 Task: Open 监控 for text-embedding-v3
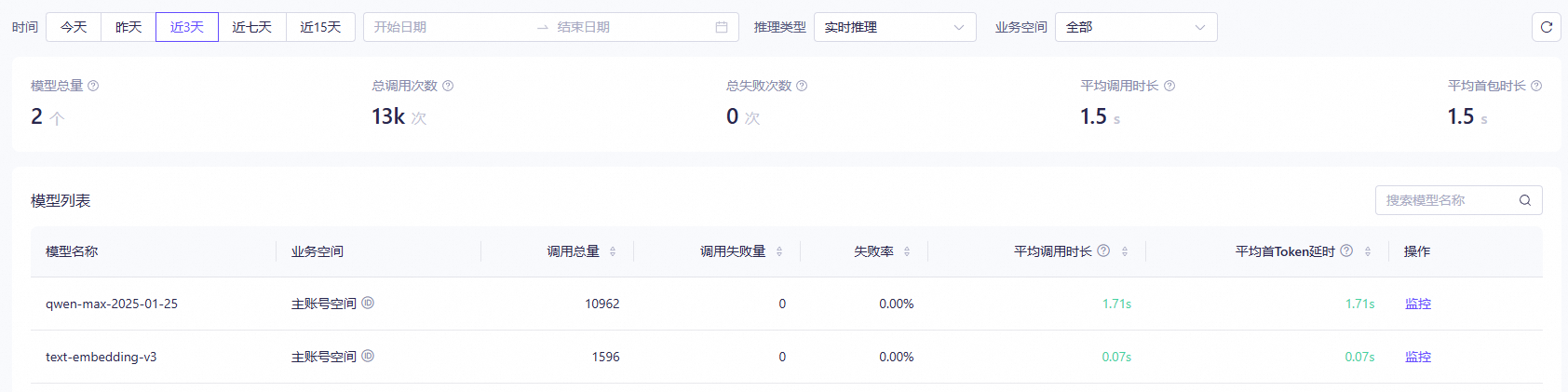[x=1418, y=357]
